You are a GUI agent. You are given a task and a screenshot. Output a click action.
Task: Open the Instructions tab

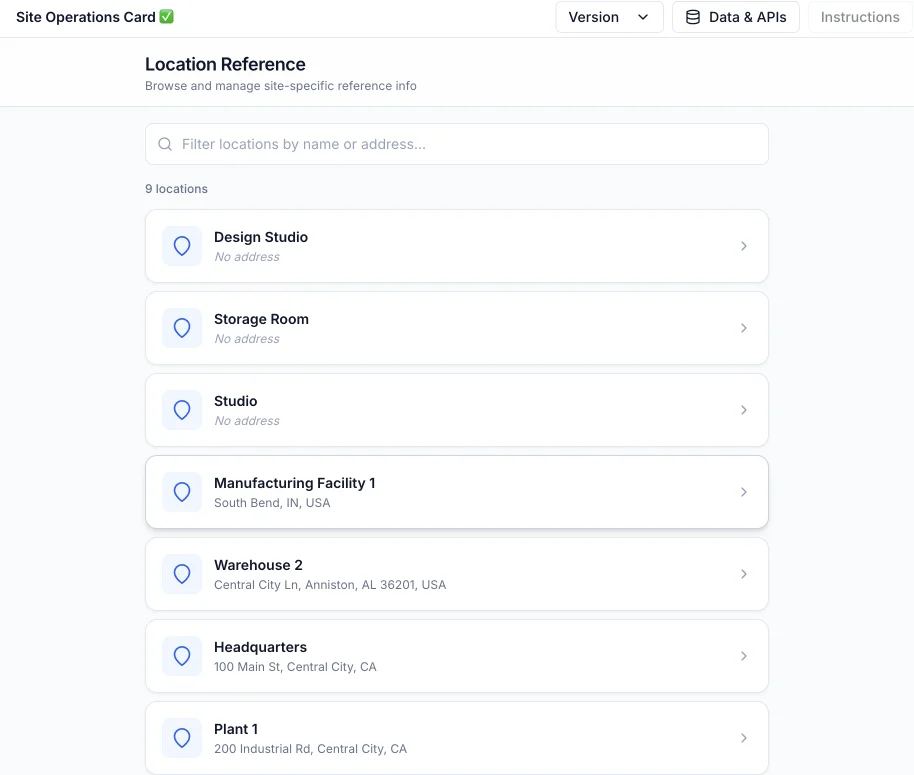pos(860,17)
